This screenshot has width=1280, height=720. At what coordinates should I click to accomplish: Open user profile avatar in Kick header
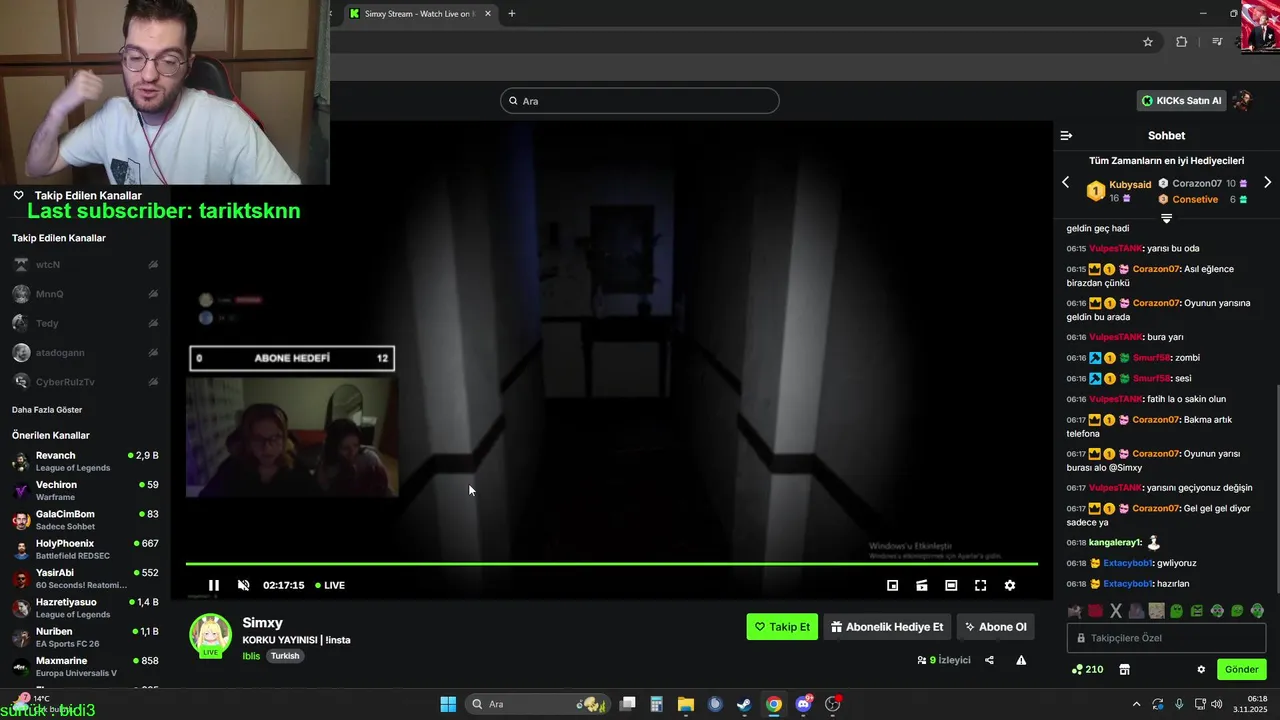point(1243,101)
